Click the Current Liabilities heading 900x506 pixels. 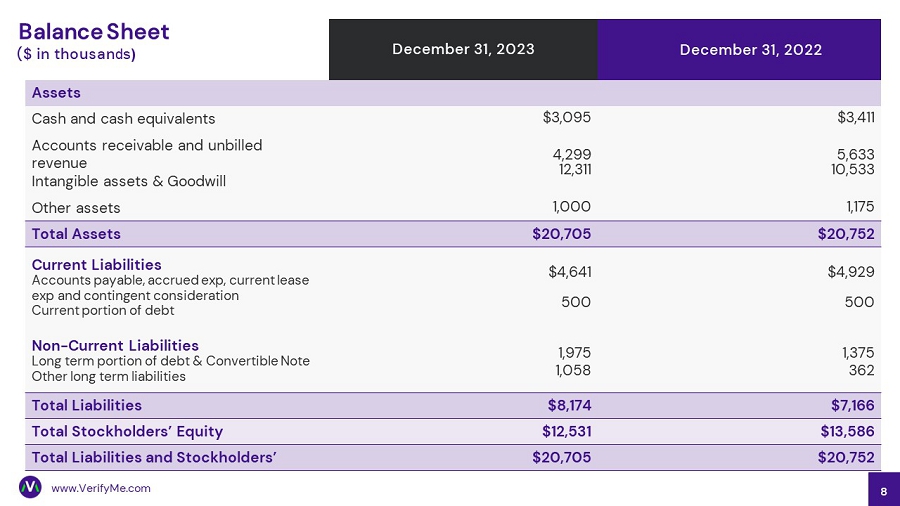pos(96,264)
